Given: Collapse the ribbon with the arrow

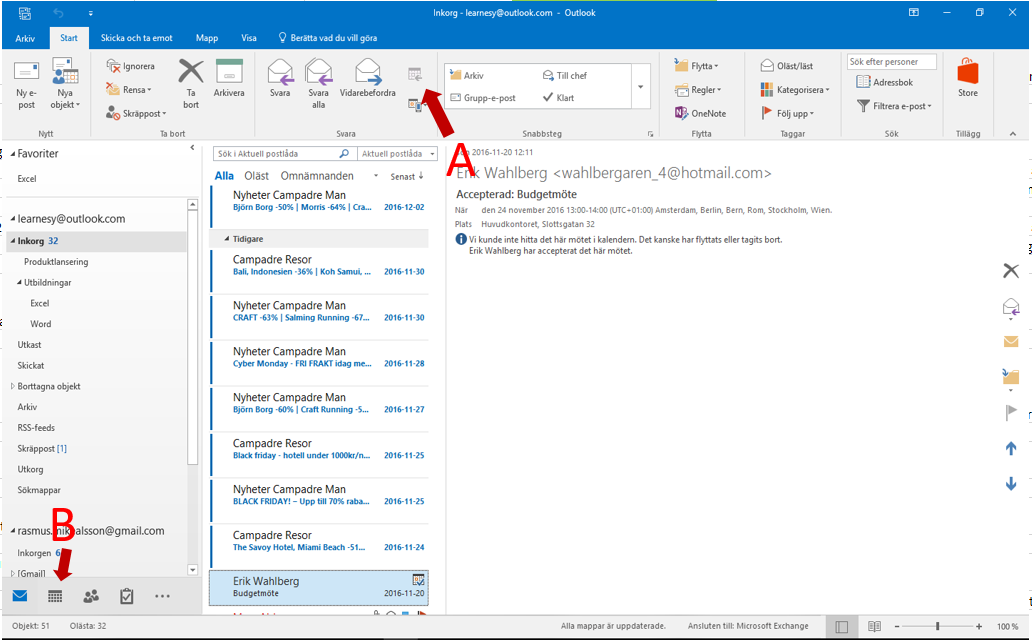Looking at the screenshot, I should coord(1013,134).
